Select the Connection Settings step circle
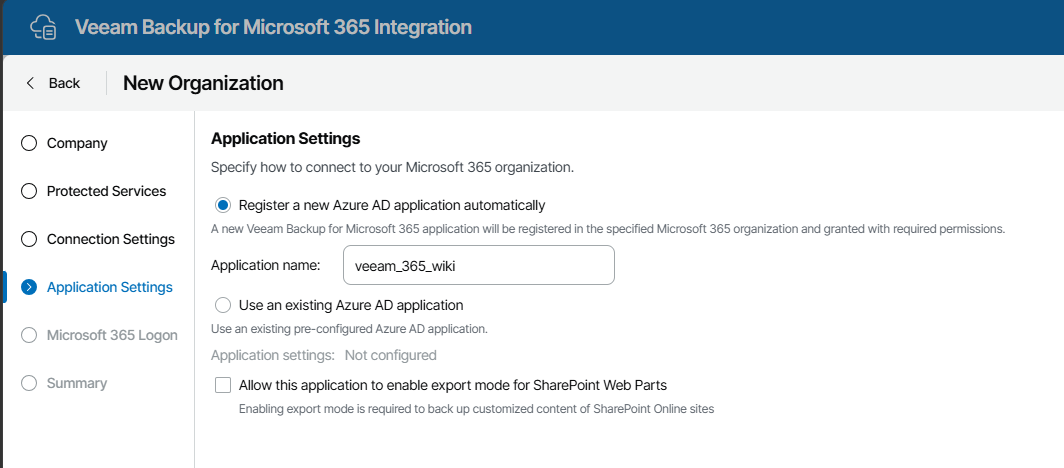Image resolution: width=1064 pixels, height=468 pixels. click(28, 239)
